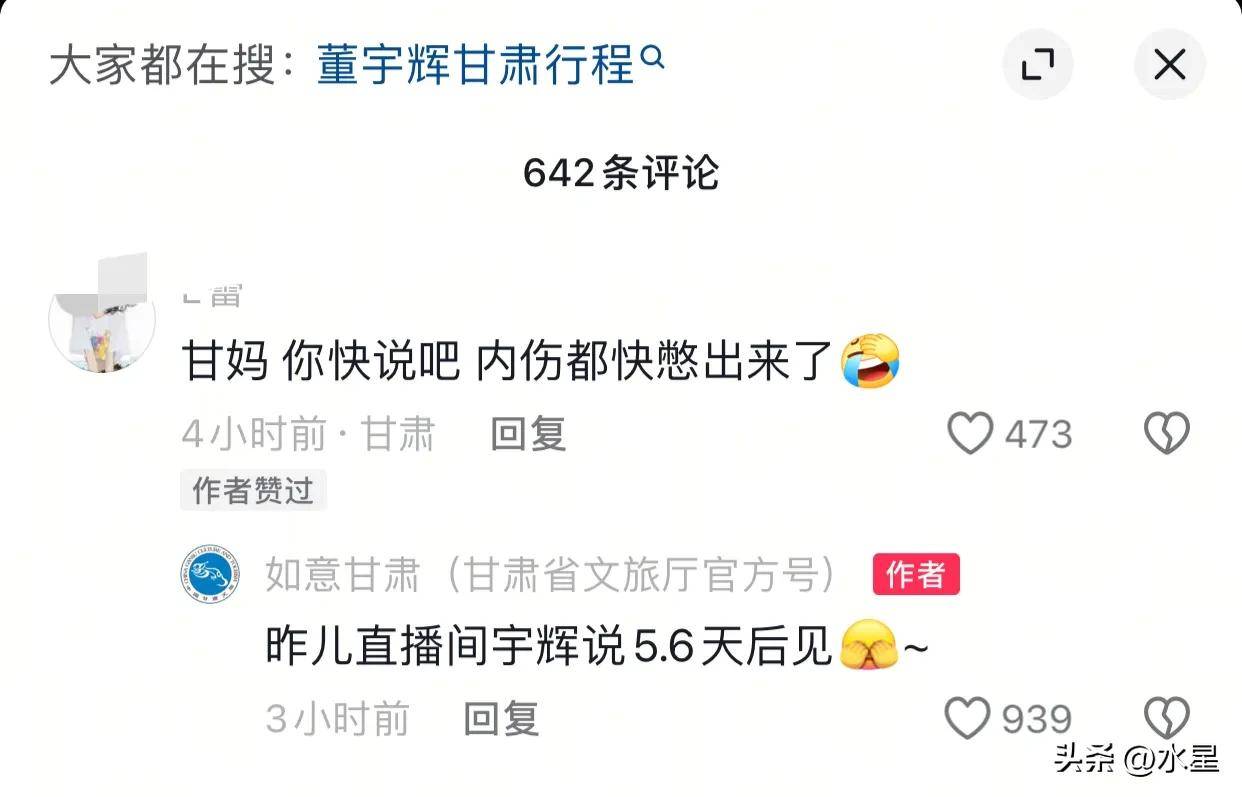This screenshot has height=797, width=1242.
Task: Dislike the 如意甘肃 author reply
Action: click(1167, 718)
